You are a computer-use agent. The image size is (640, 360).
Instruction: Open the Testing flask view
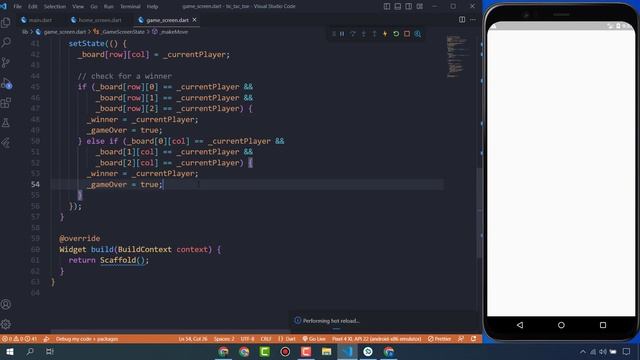pyautogui.click(x=6, y=122)
